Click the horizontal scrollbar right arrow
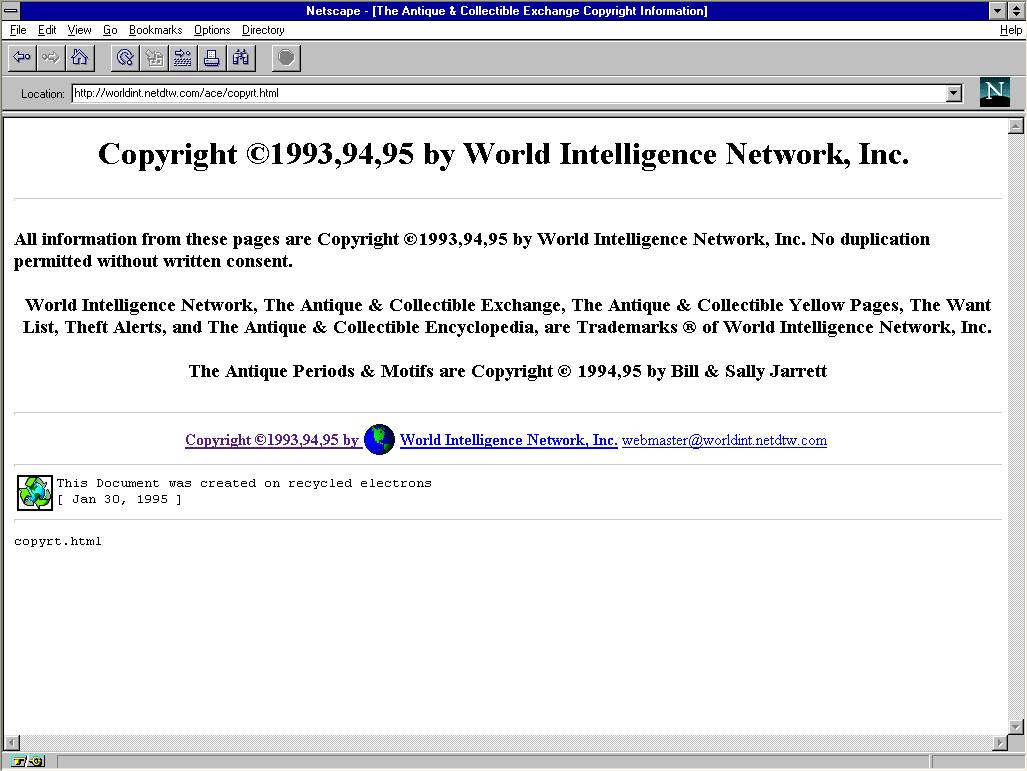This screenshot has height=771, width=1027. click(999, 743)
